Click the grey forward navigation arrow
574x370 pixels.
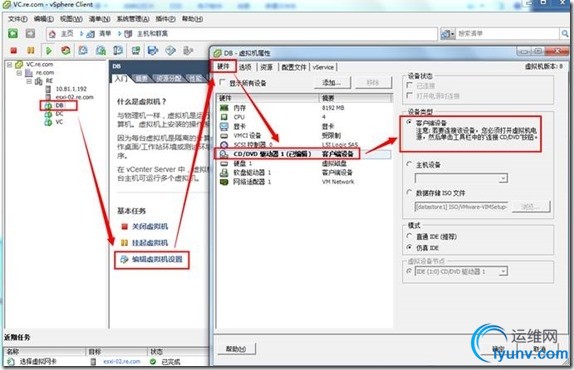(30, 34)
